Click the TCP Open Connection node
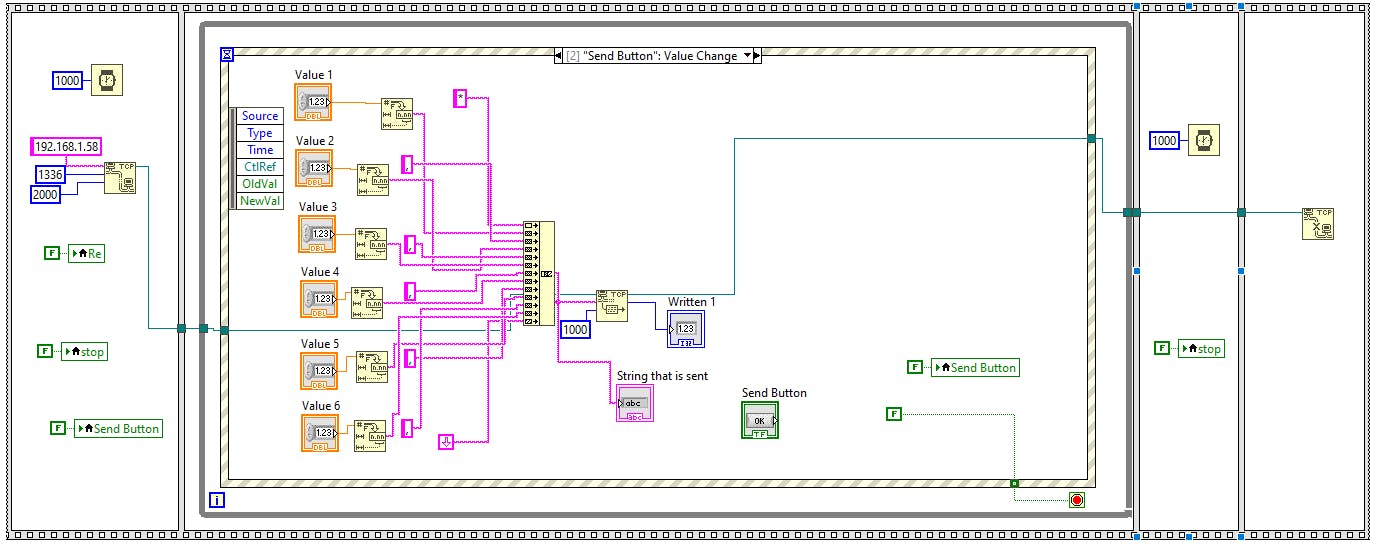The image size is (1377, 549). pyautogui.click(x=120, y=178)
